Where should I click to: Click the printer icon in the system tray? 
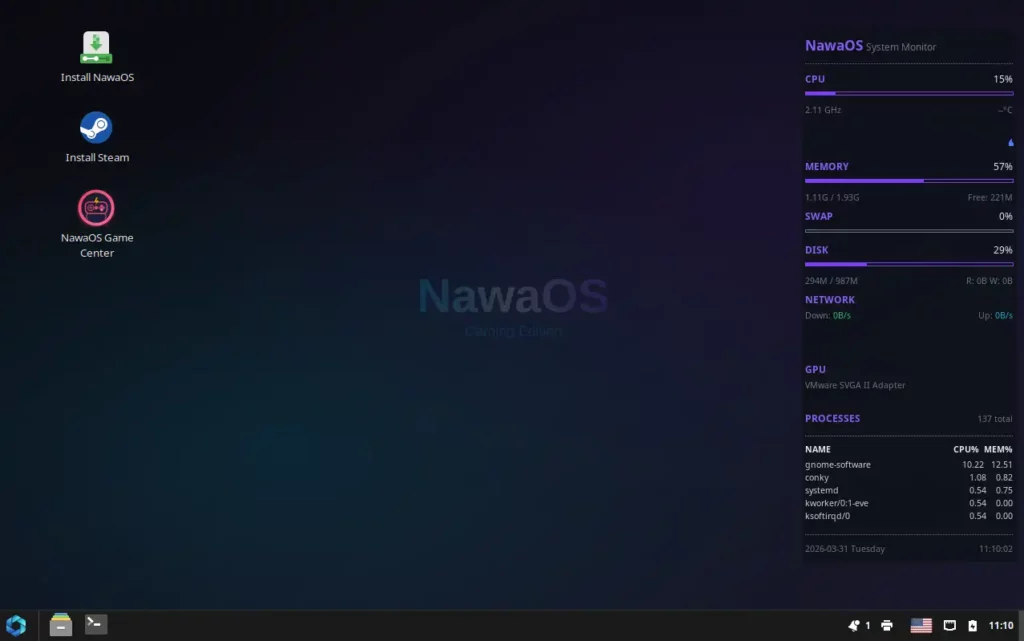click(x=887, y=624)
